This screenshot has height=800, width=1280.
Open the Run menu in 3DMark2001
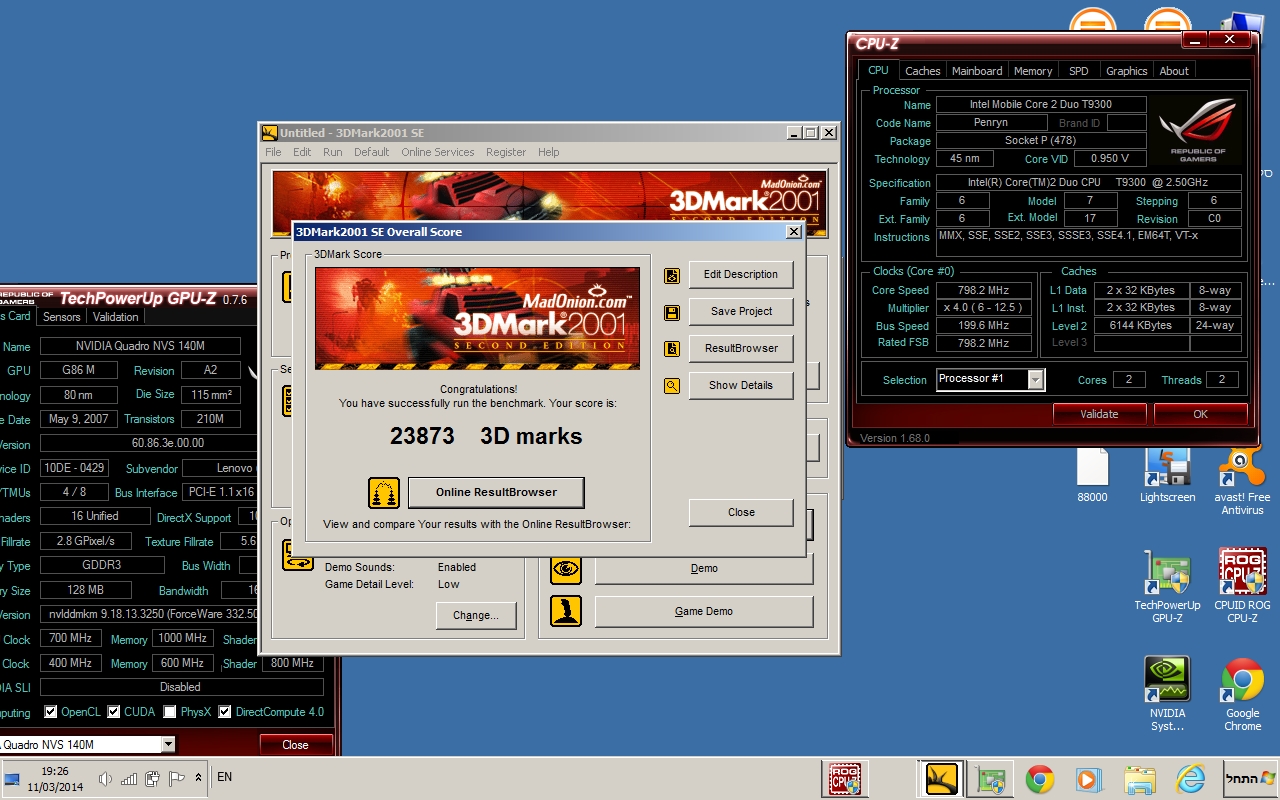332,152
